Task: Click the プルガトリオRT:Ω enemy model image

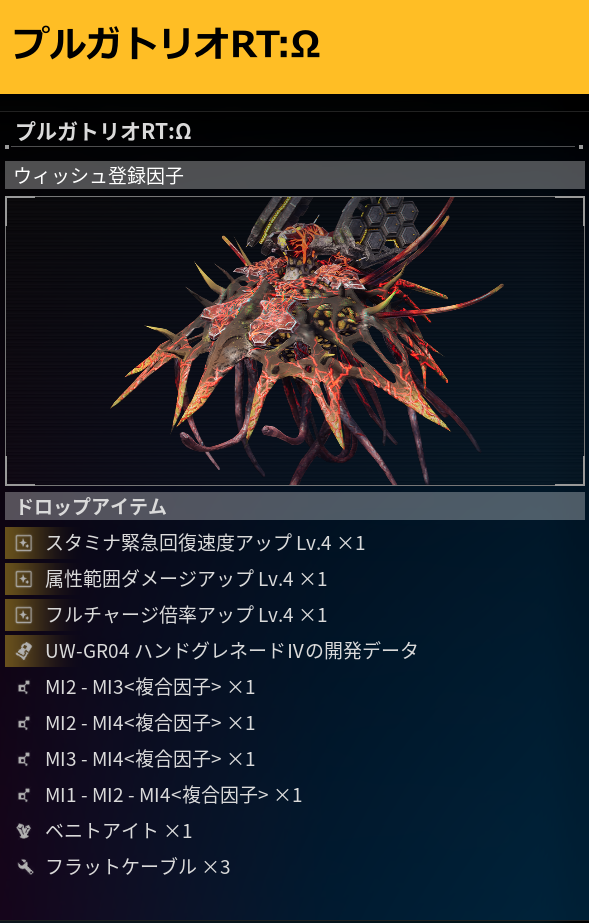Action: 295,341
